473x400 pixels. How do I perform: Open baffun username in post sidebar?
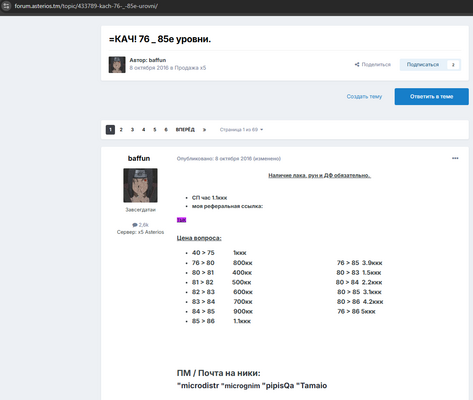point(139,158)
